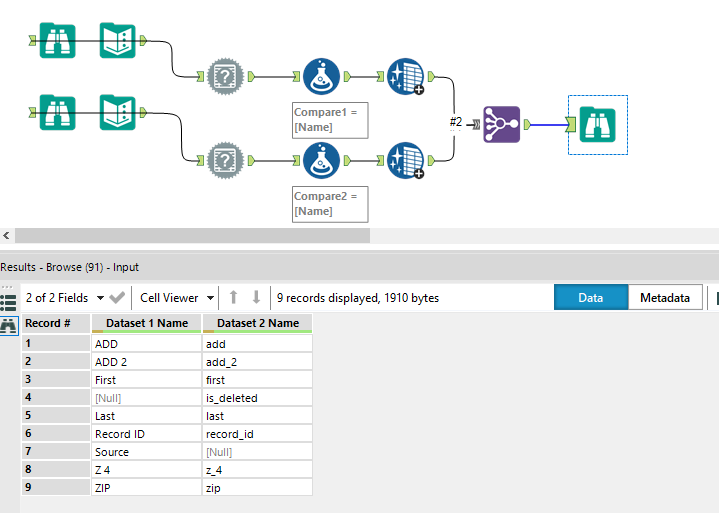Viewport: 719px width, 513px height.
Task: Select the [Null] cell in record 7
Action: coord(258,452)
